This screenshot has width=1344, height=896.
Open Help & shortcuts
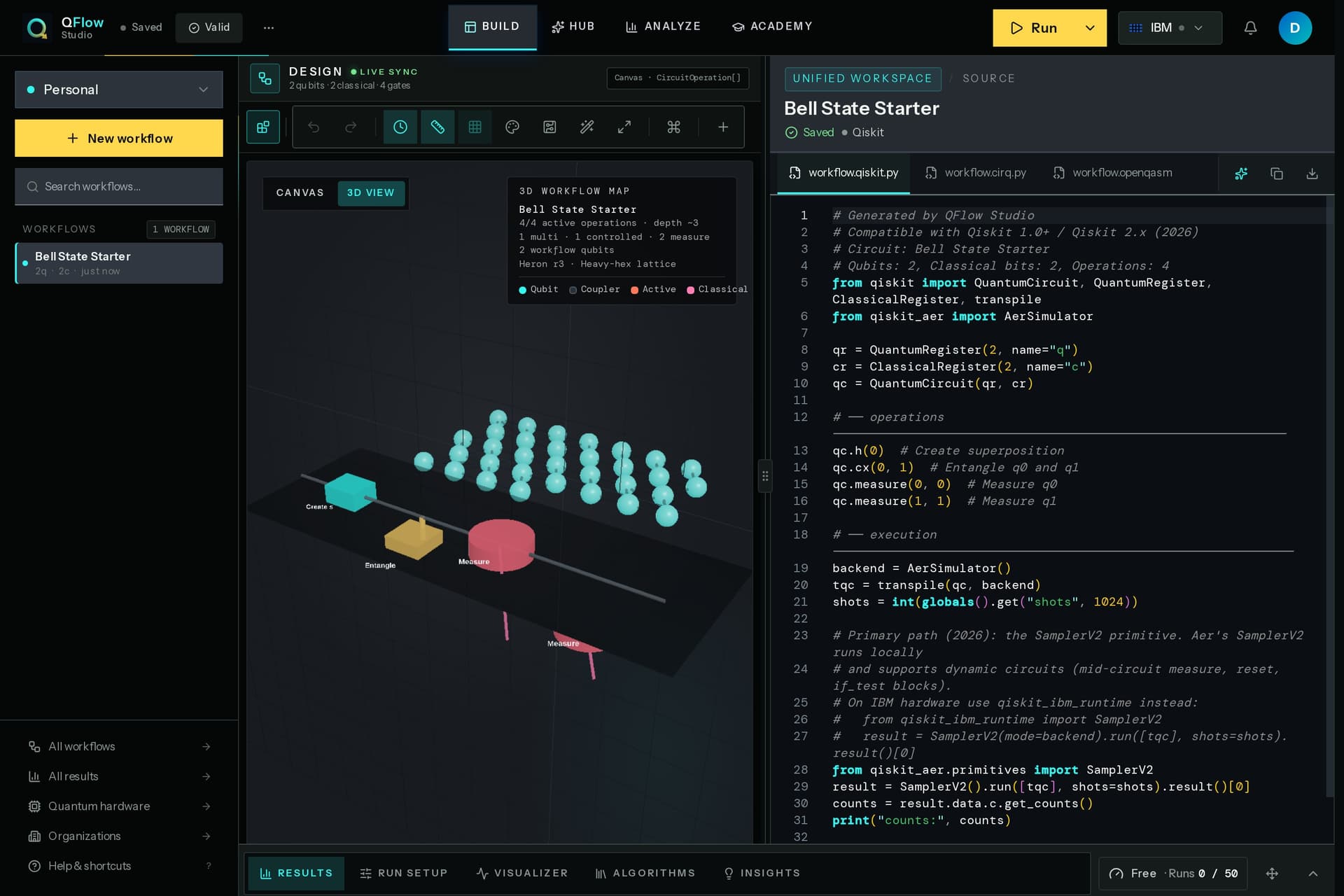tap(119, 866)
